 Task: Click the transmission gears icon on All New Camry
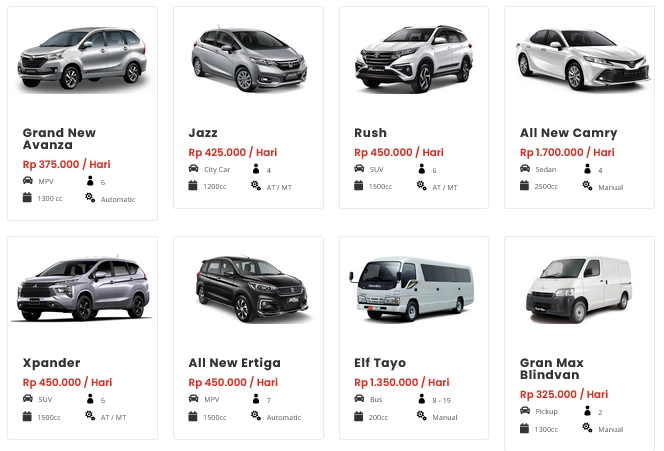(x=587, y=186)
